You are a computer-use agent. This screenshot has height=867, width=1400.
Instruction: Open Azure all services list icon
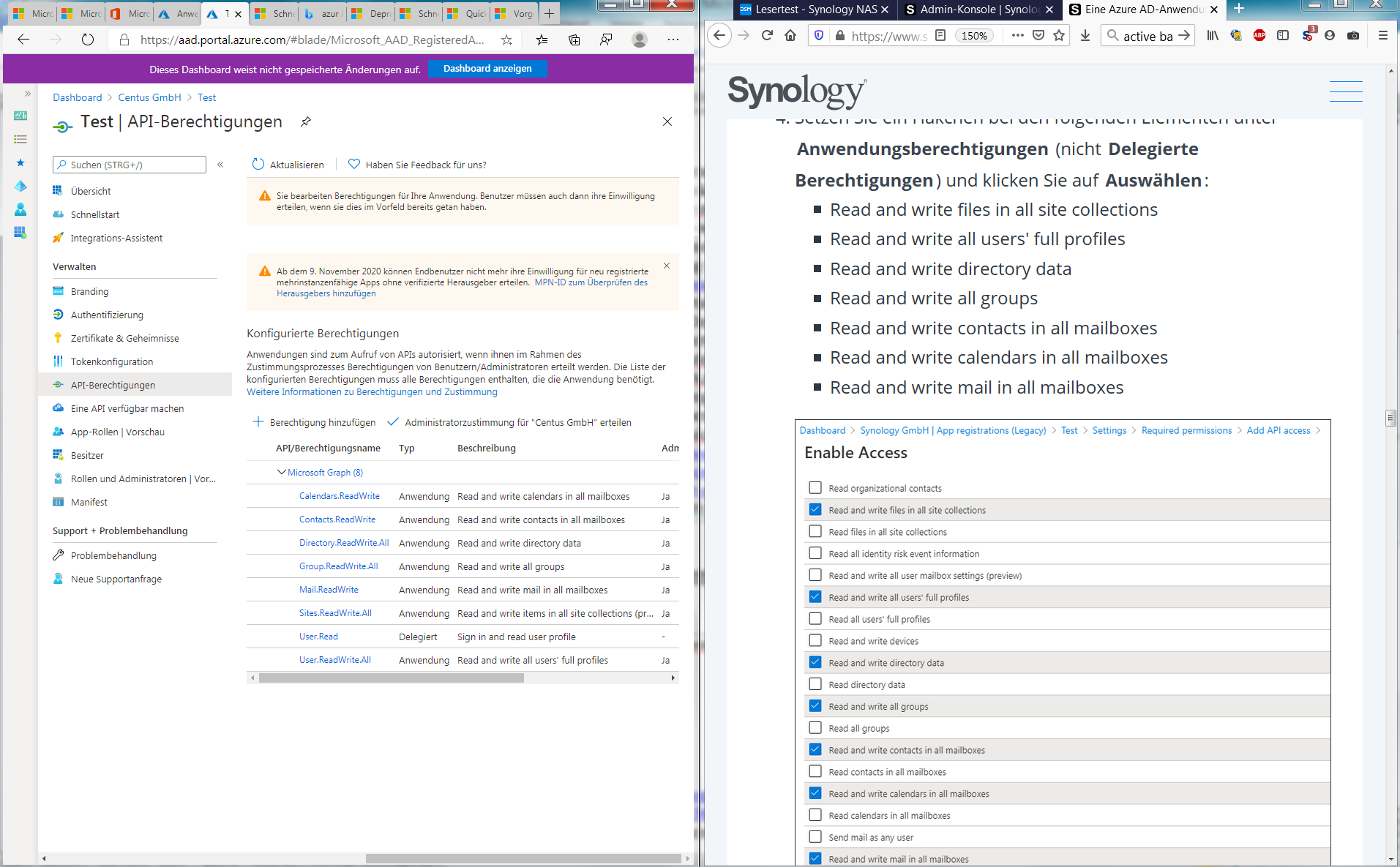click(x=20, y=139)
